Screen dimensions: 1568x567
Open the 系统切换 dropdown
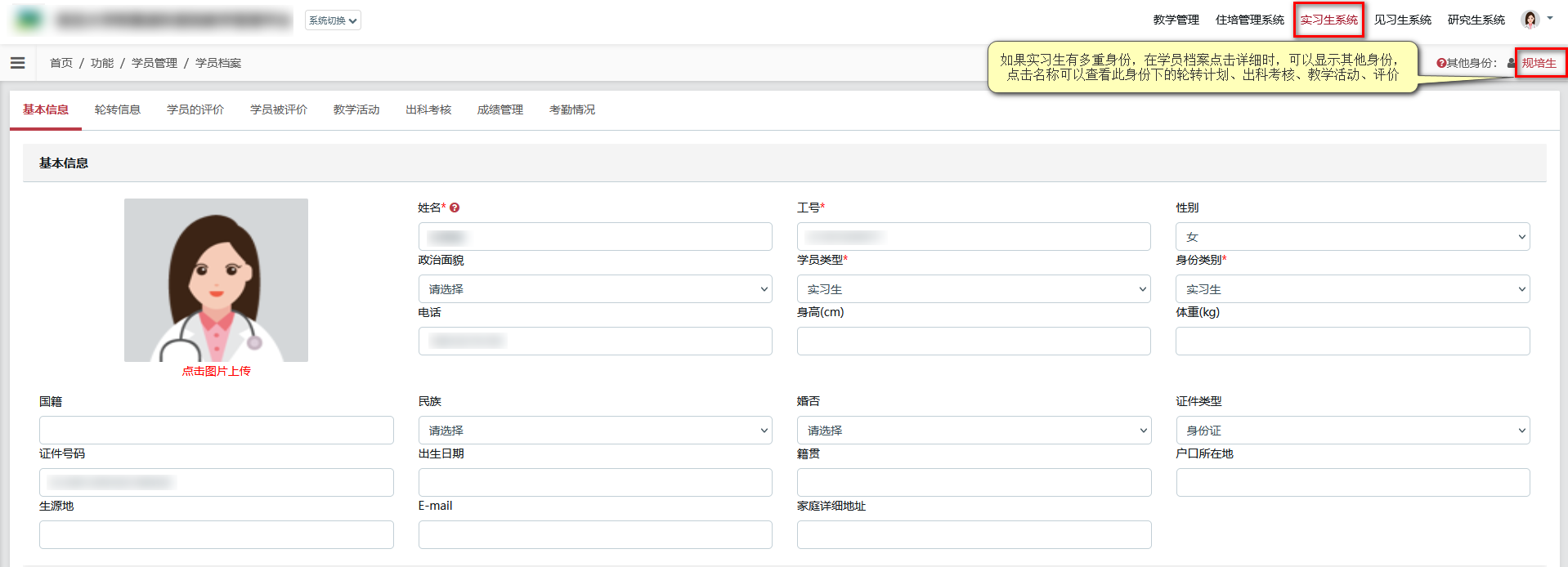(333, 20)
